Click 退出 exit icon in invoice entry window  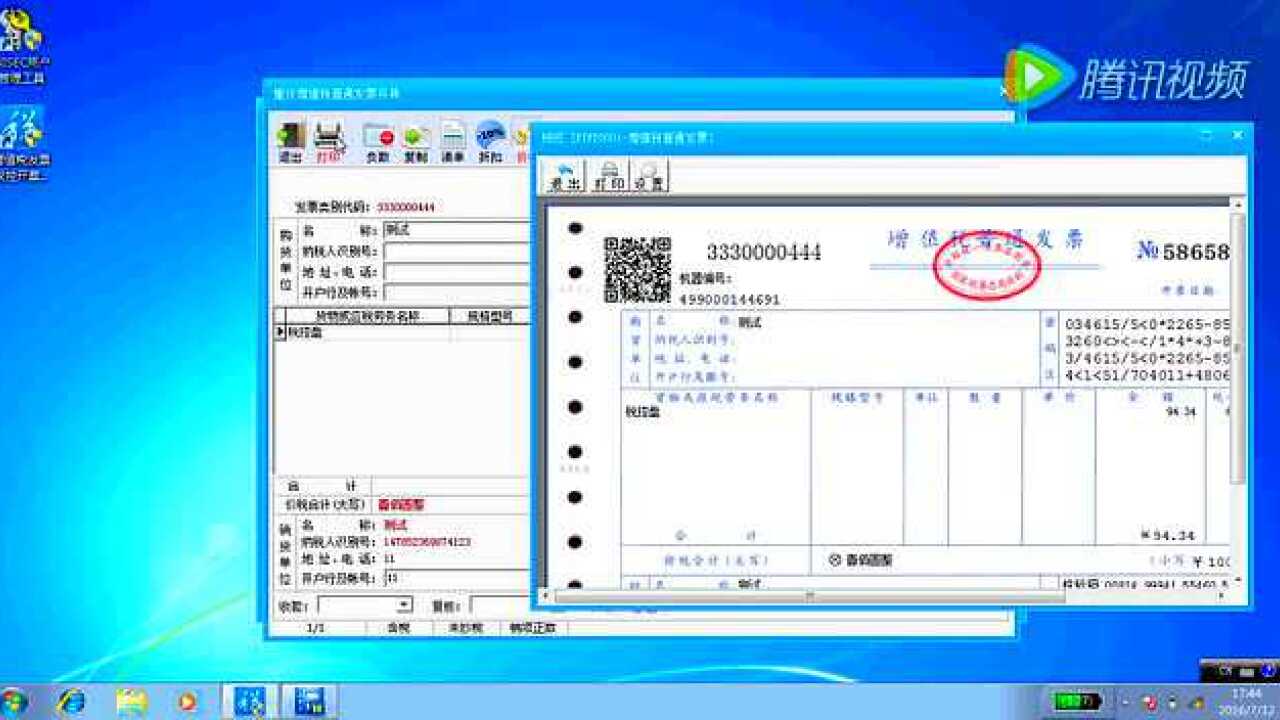click(290, 143)
